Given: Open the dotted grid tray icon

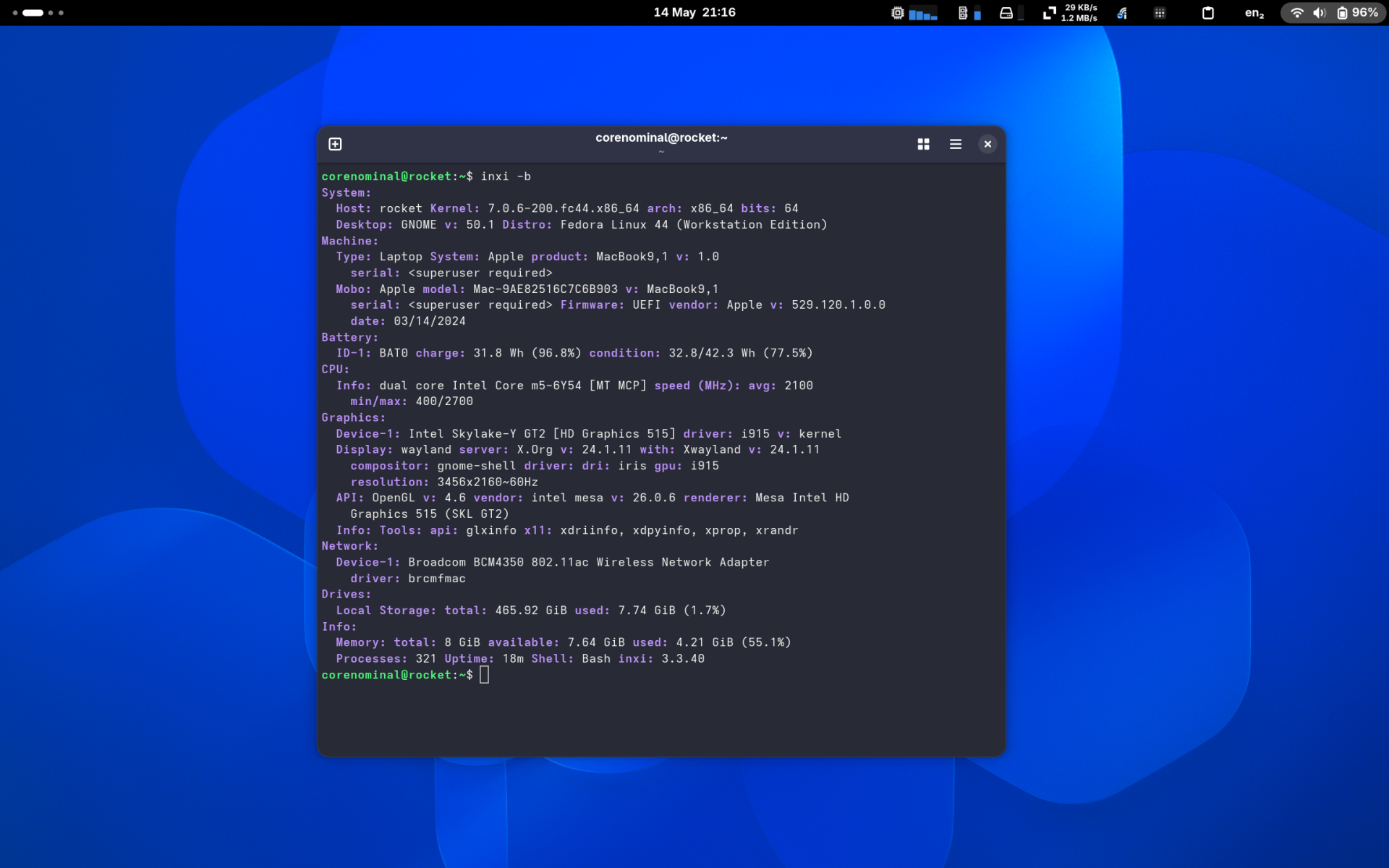Looking at the screenshot, I should [1160, 13].
